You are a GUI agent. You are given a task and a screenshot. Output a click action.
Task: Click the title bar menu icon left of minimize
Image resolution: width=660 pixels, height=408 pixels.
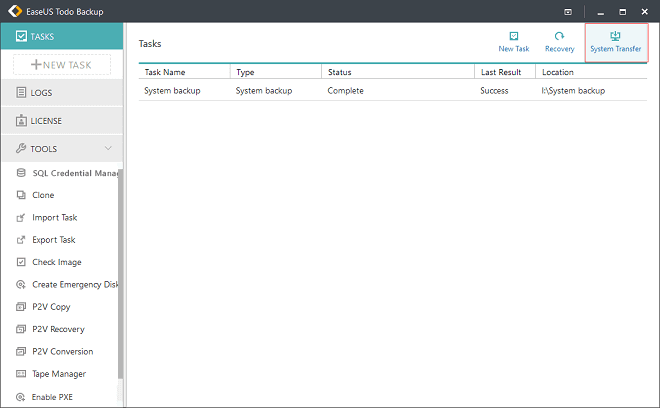(x=568, y=12)
